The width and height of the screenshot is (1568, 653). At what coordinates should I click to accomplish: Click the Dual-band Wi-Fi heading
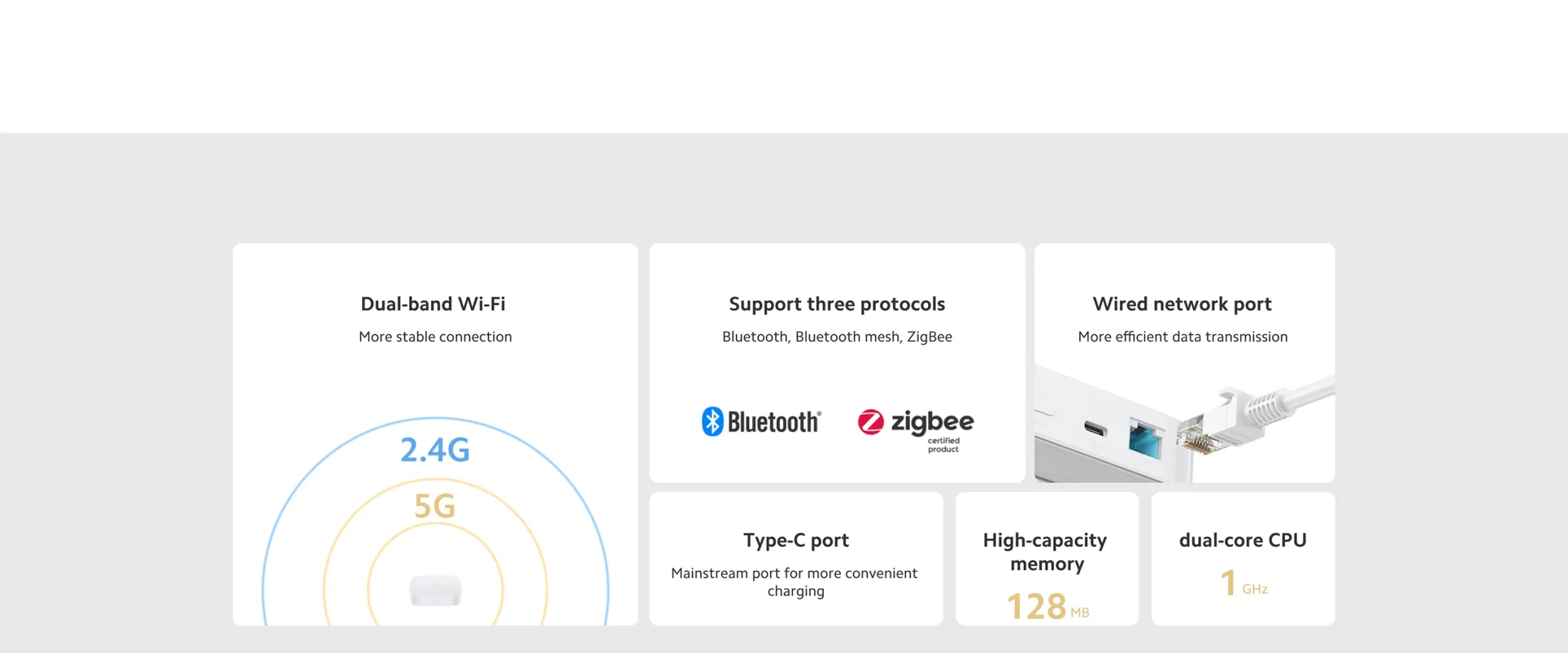pyautogui.click(x=433, y=304)
